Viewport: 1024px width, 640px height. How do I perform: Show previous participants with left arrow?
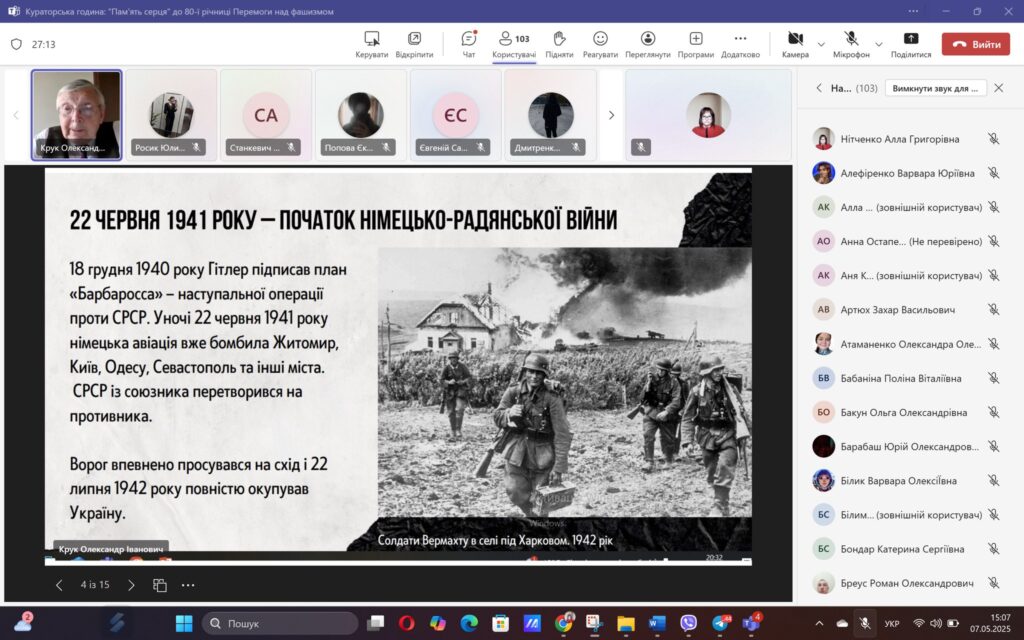tap(16, 115)
